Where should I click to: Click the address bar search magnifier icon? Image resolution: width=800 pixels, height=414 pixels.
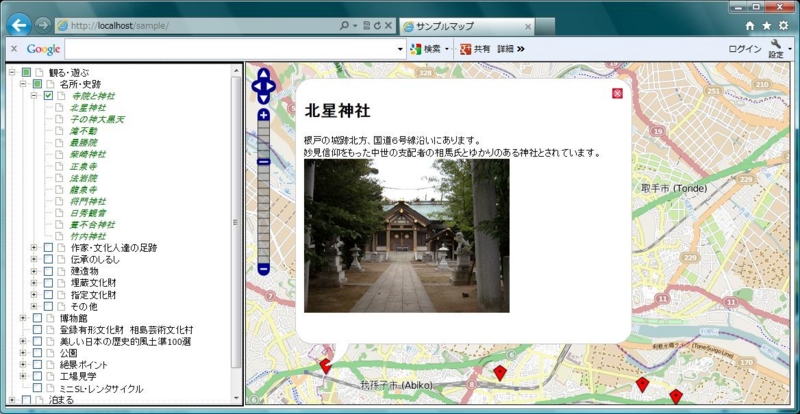tap(345, 26)
